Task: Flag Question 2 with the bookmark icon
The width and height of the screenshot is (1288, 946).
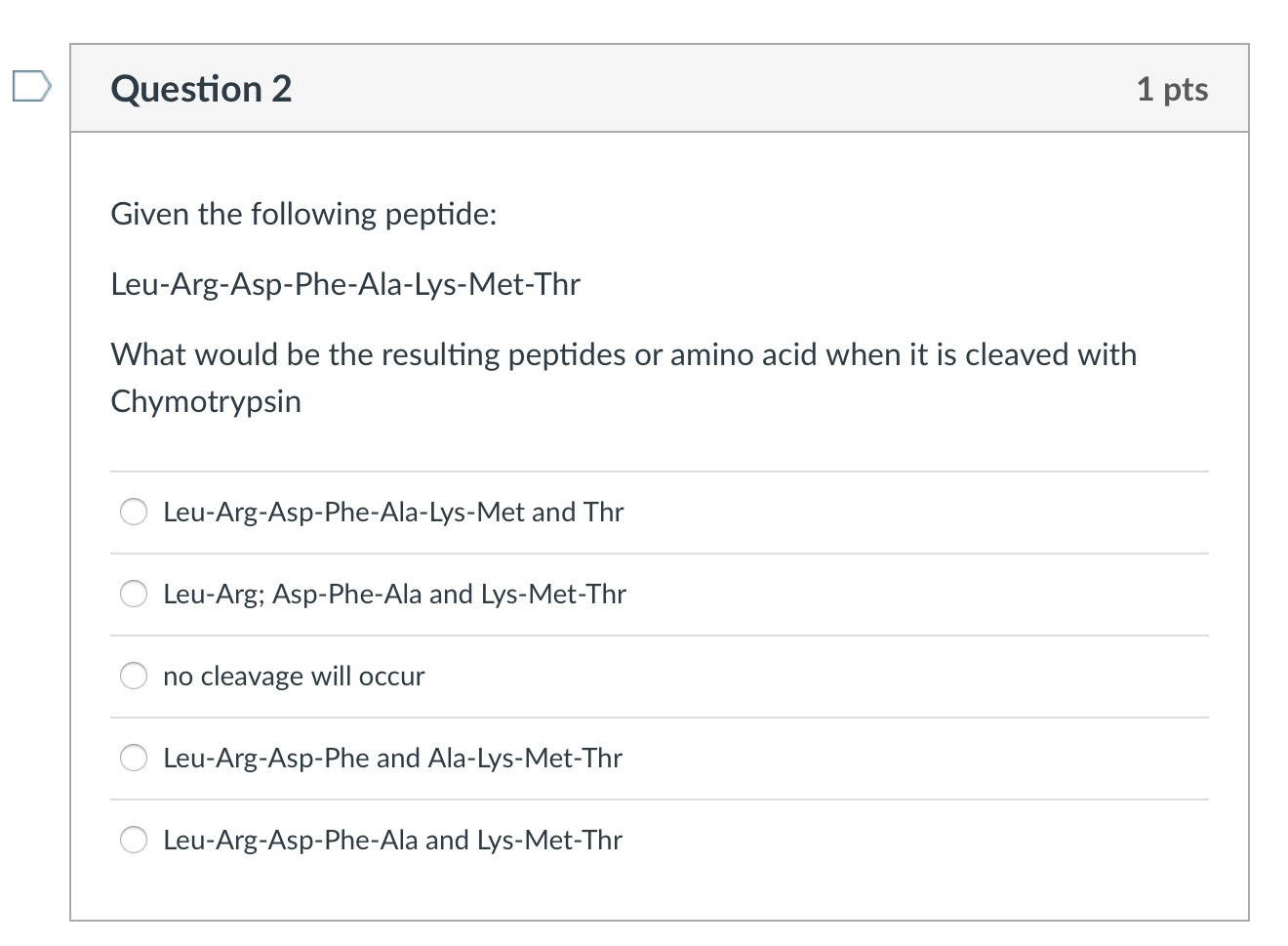Action: click(30, 86)
